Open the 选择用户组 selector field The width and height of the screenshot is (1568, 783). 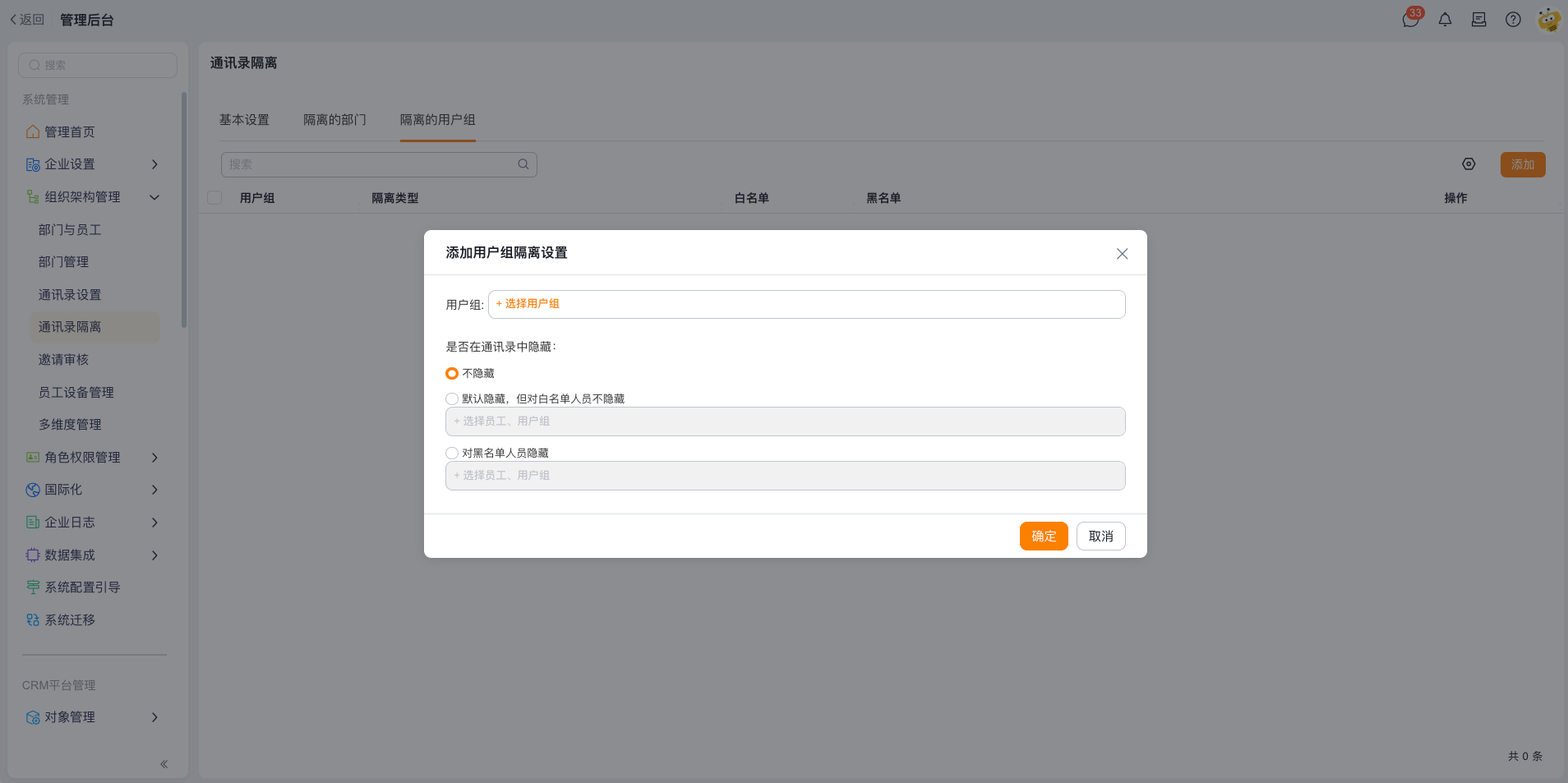tap(806, 304)
